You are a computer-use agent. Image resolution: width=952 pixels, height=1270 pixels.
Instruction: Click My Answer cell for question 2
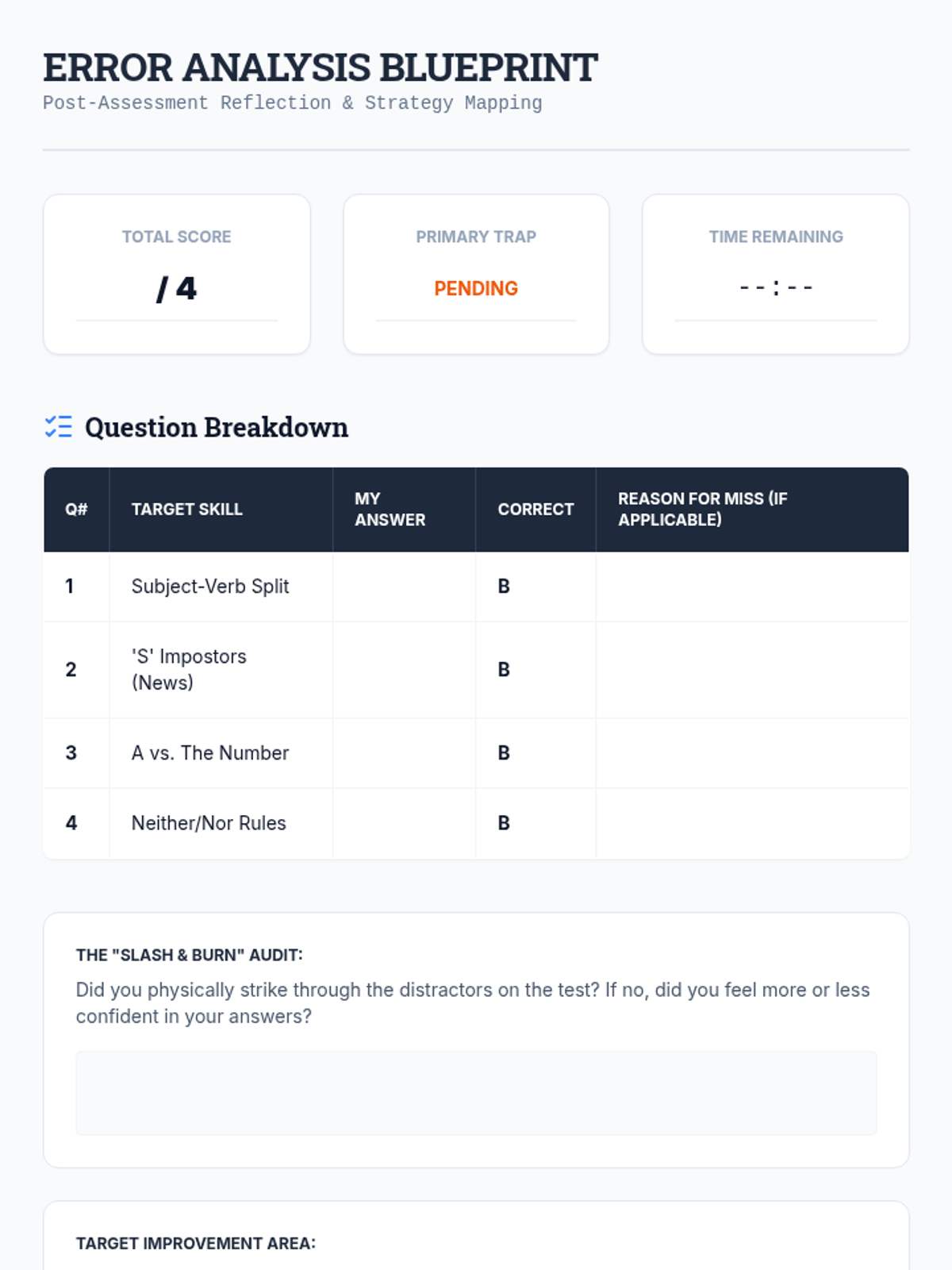(404, 670)
